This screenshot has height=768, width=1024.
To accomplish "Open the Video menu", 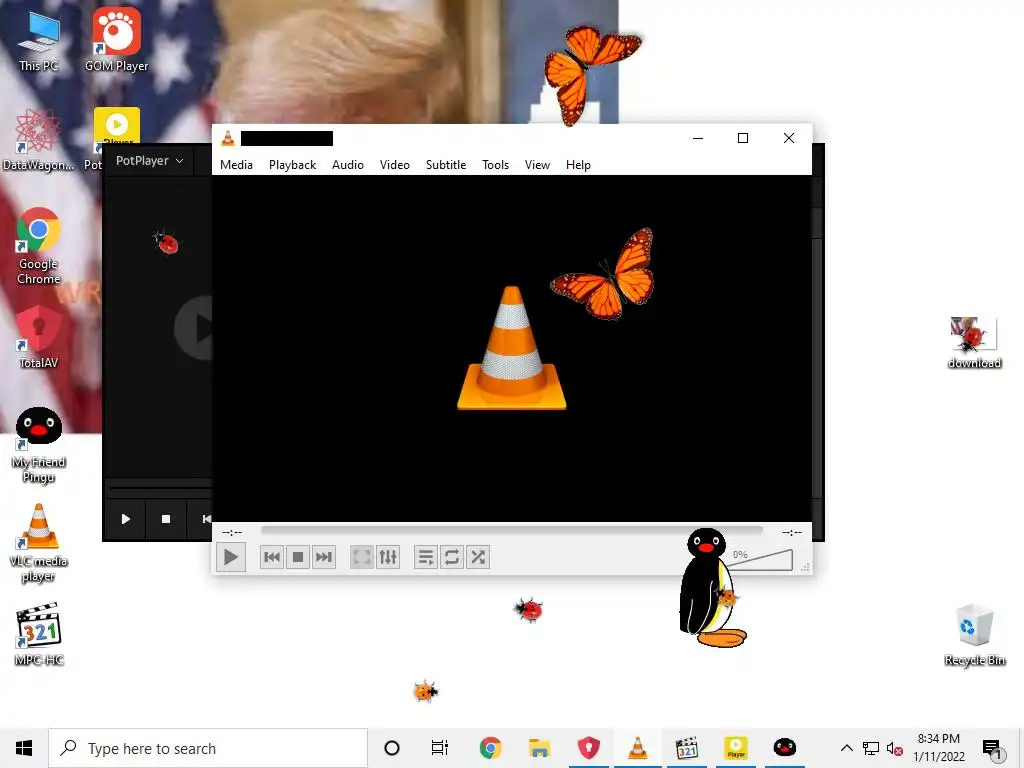I will [395, 165].
